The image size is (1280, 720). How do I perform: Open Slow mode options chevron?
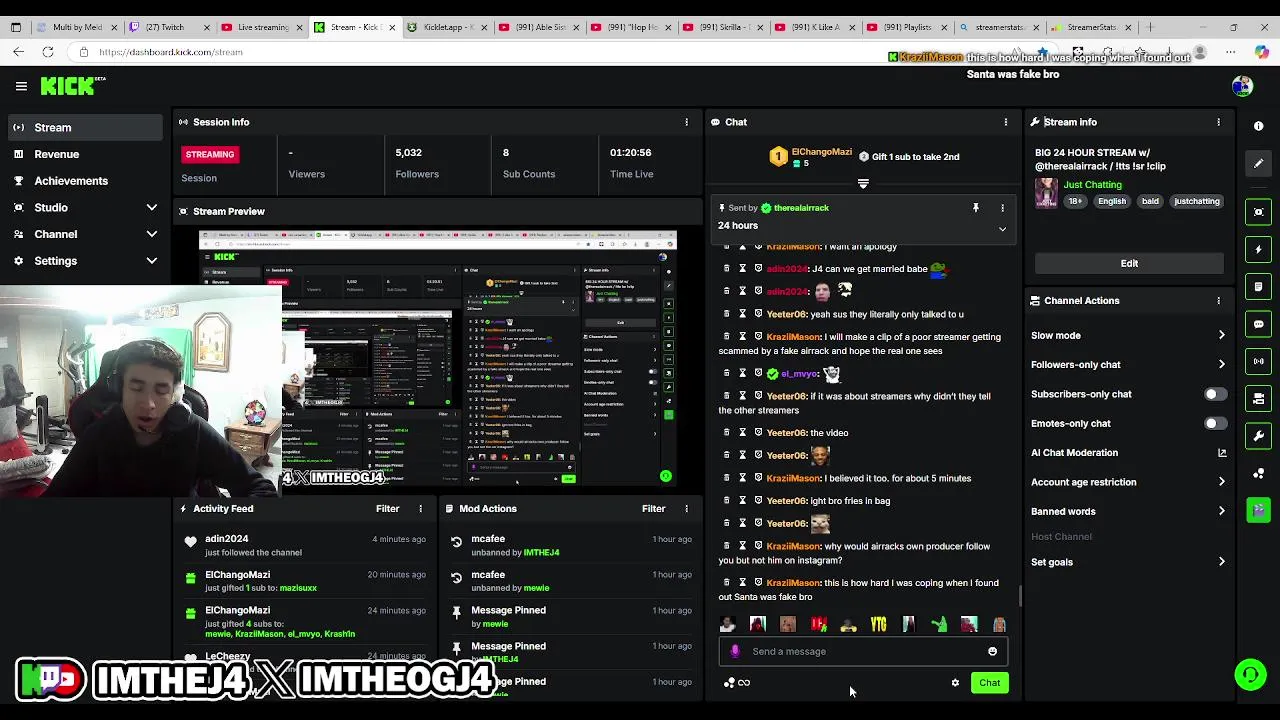pos(1221,336)
